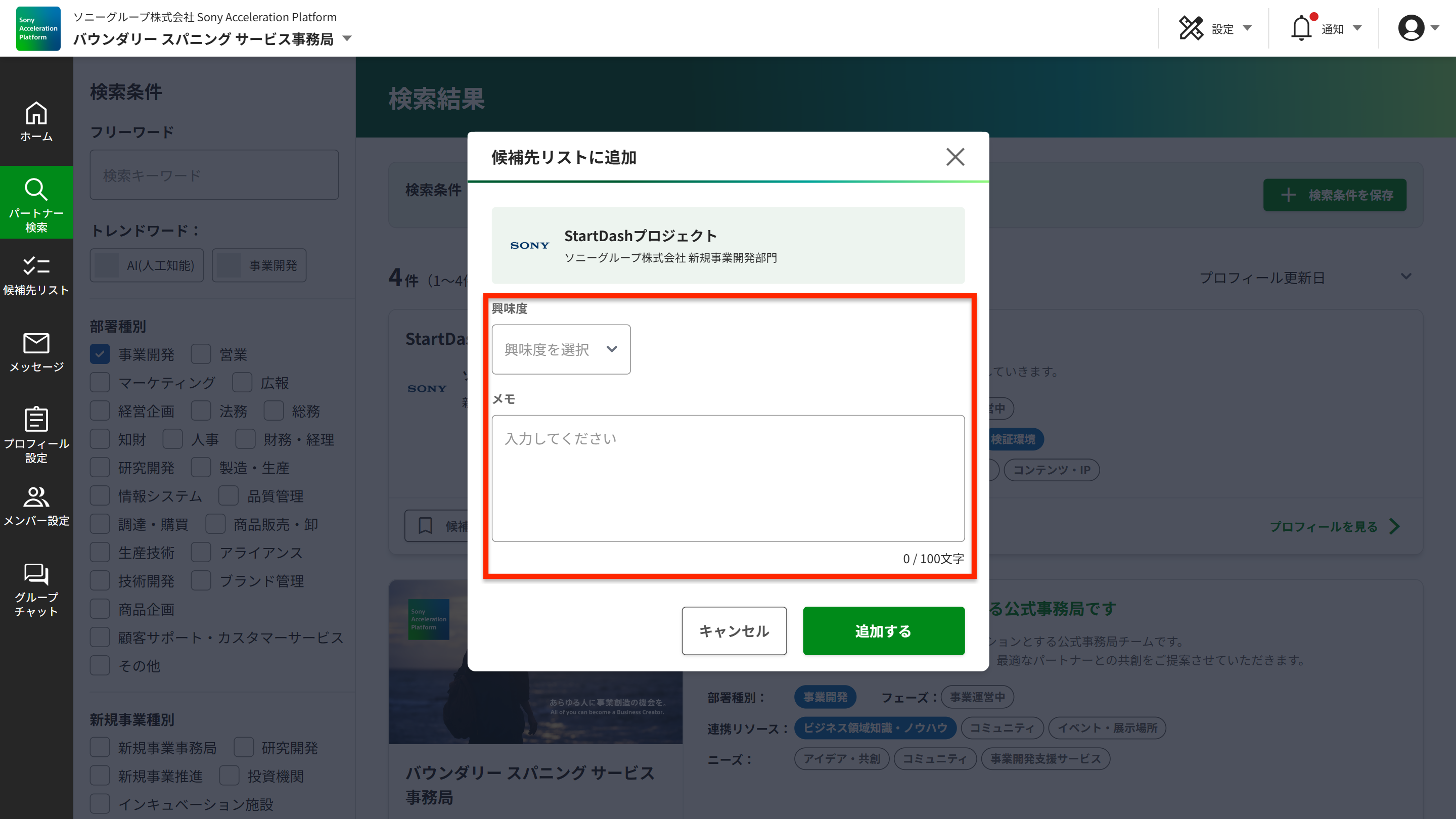Screen dimensions: 1456x819
Task: Click into the メモ text area
Action: [x=727, y=478]
